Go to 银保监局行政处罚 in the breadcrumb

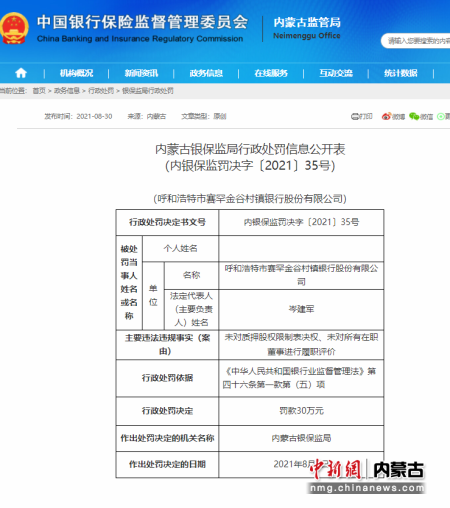[148, 91]
